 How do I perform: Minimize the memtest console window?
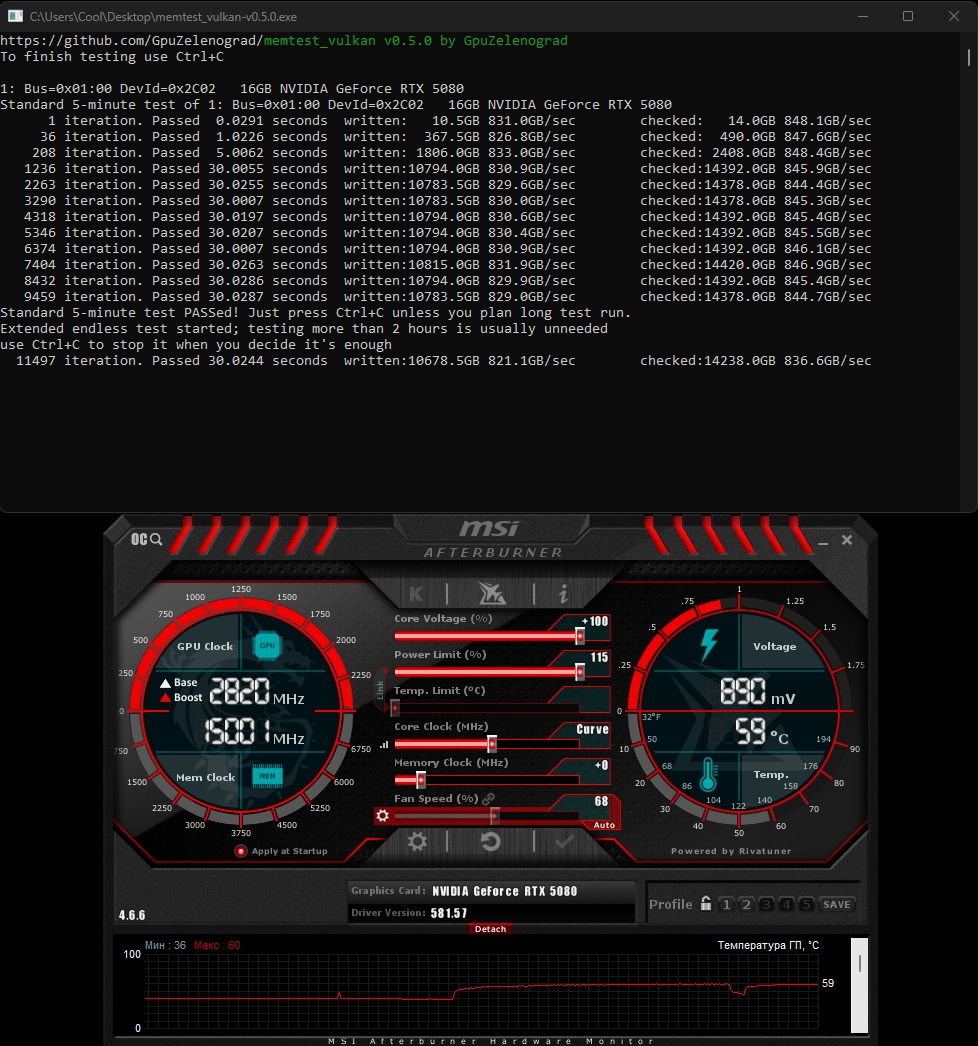(x=863, y=16)
